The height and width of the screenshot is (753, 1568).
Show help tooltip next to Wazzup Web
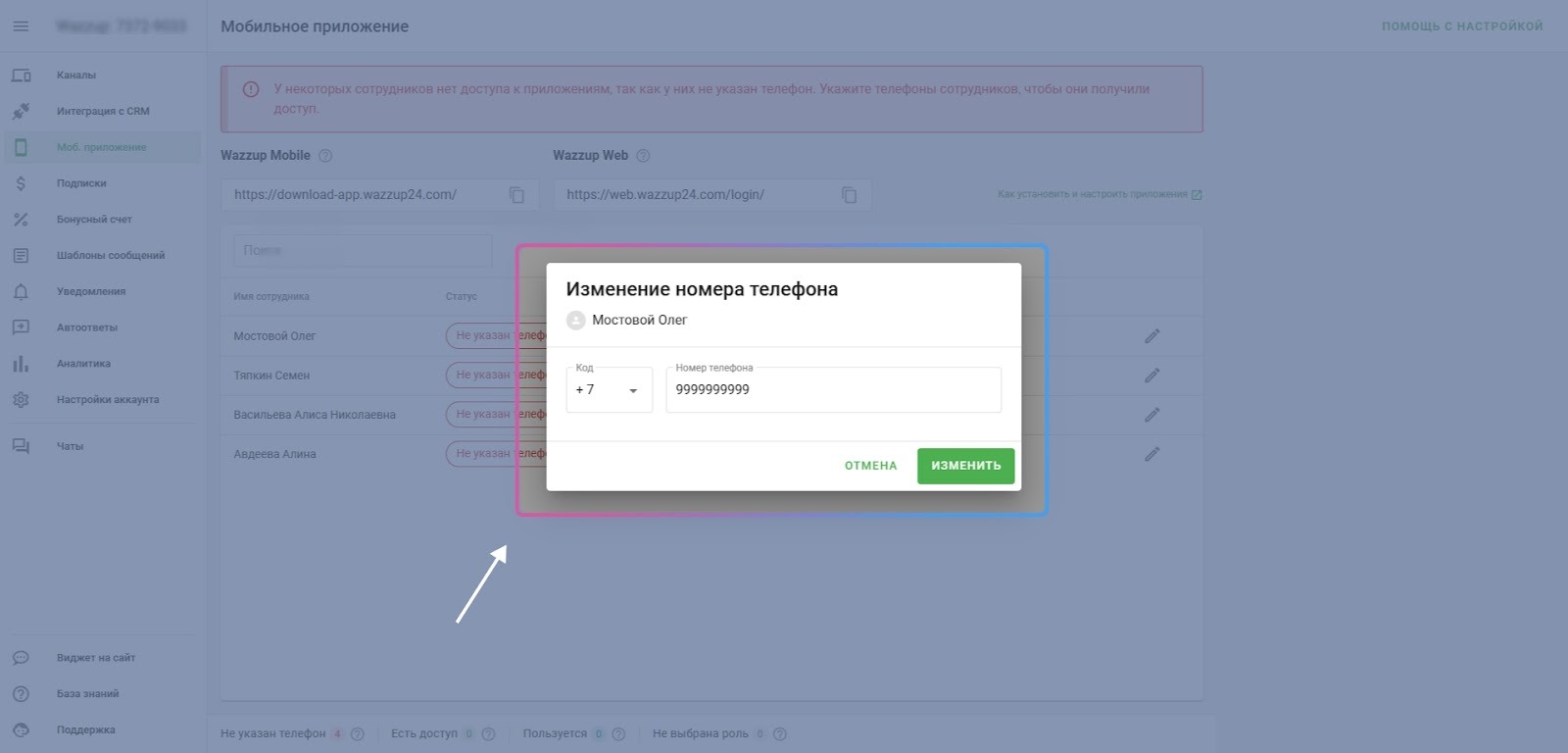(643, 156)
